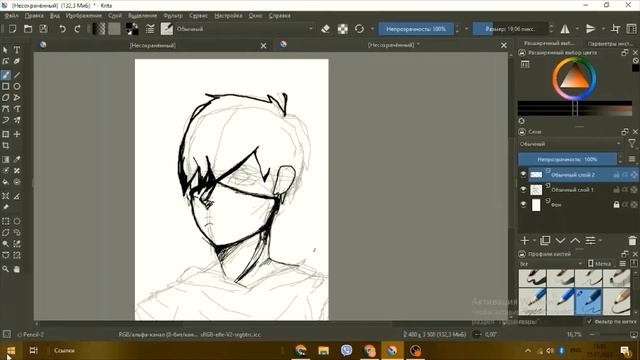Image resolution: width=640 pixels, height=360 pixels.
Task: Open the layer blending mode dropdown
Action: coord(570,144)
